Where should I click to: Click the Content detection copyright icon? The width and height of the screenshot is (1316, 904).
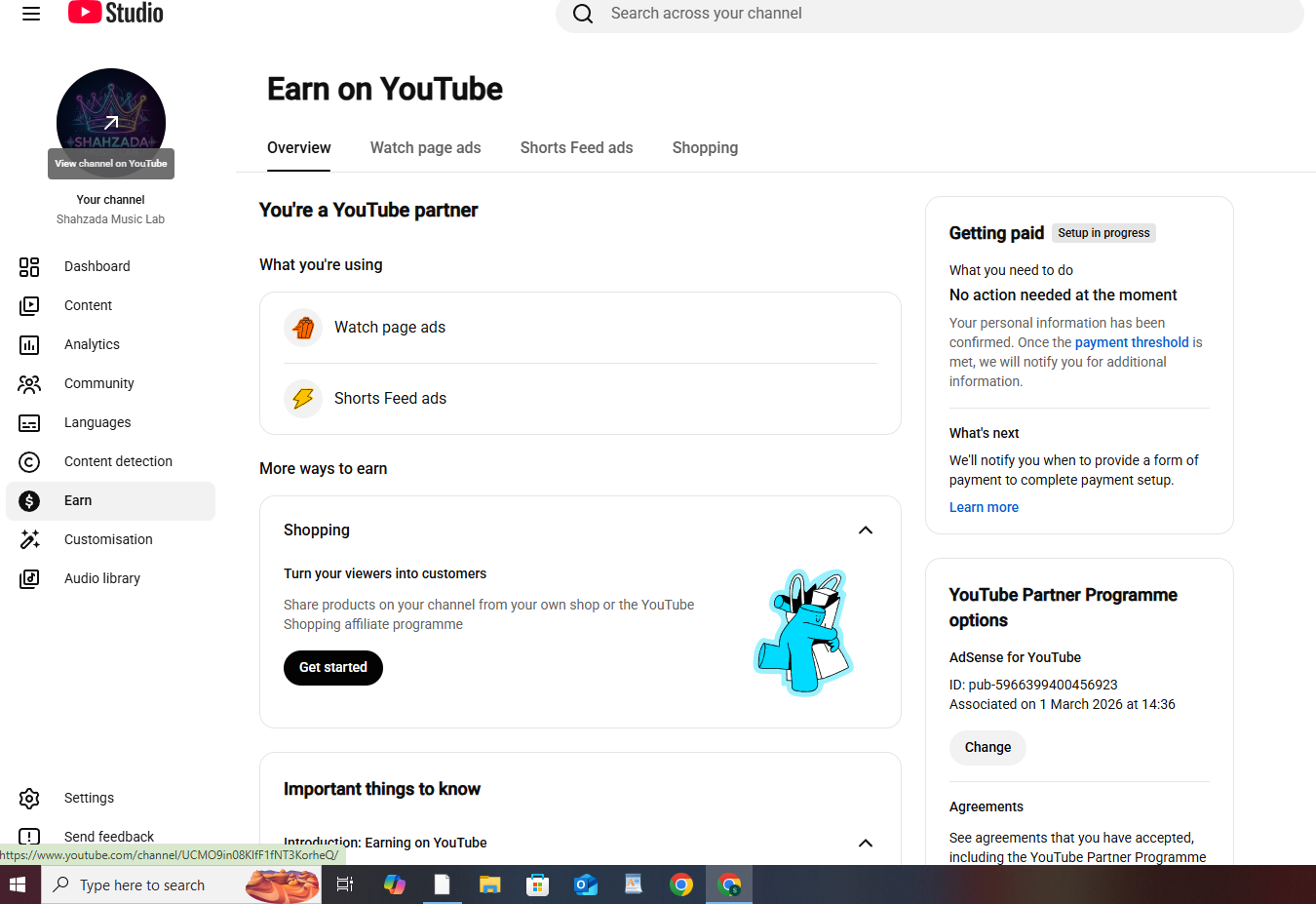coord(29,461)
